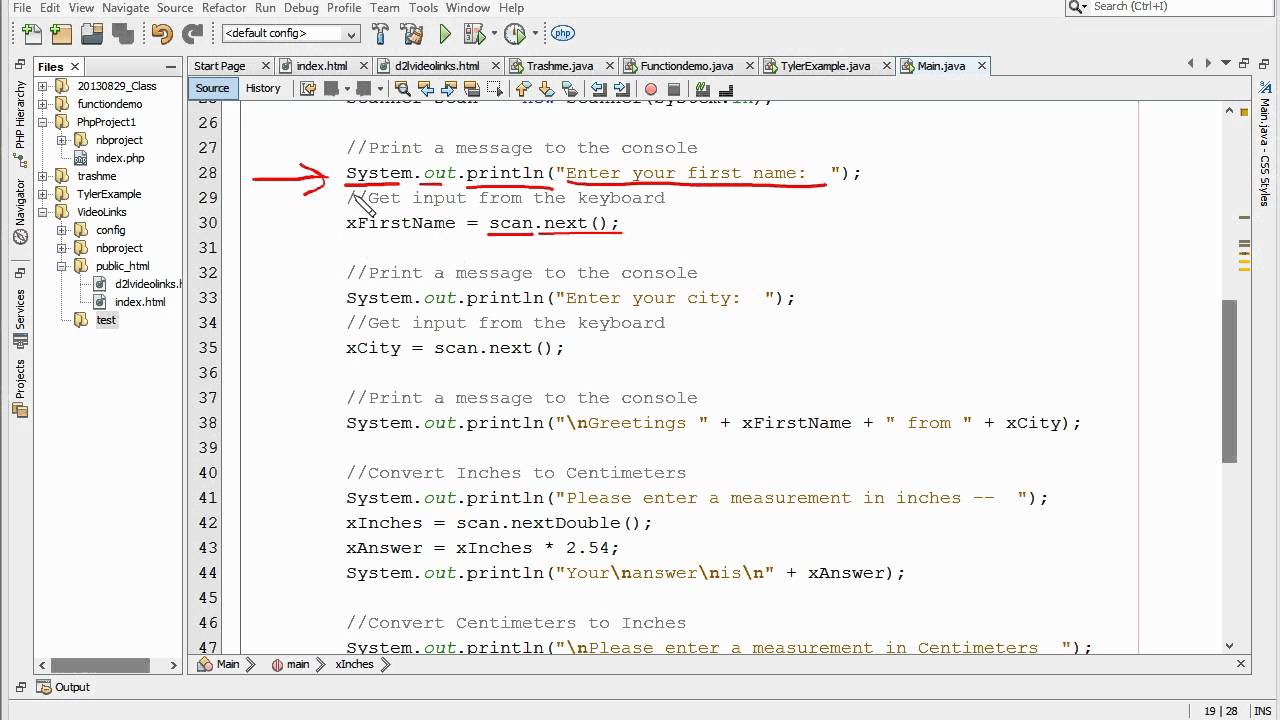
Task: Select index.php in the Files tree
Action: [120, 158]
